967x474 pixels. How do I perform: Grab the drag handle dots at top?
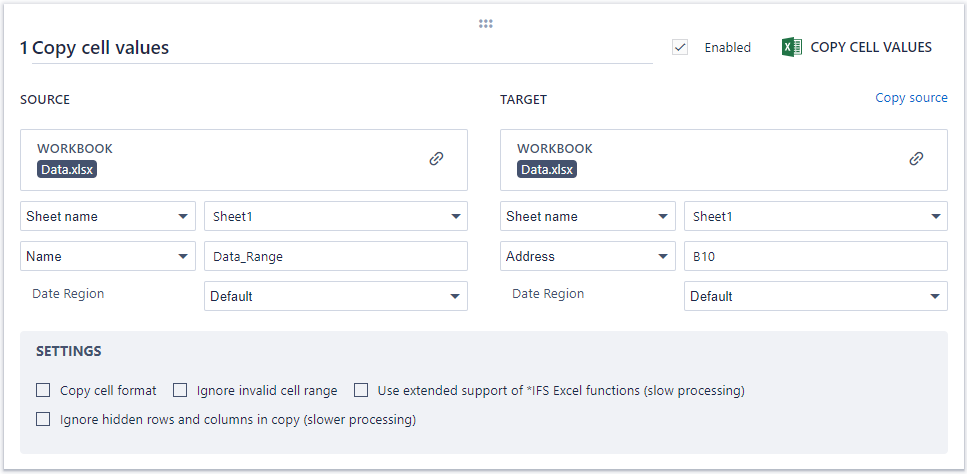[486, 23]
